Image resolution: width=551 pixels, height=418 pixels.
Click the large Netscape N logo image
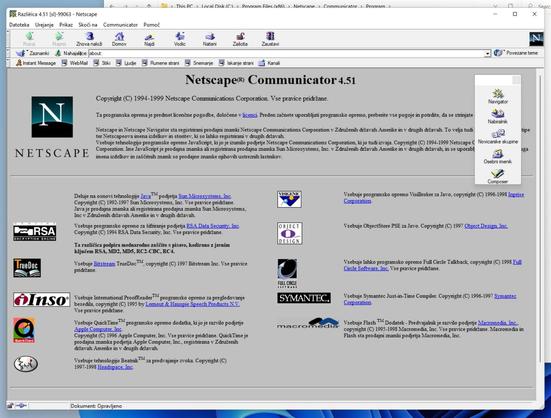point(52,117)
